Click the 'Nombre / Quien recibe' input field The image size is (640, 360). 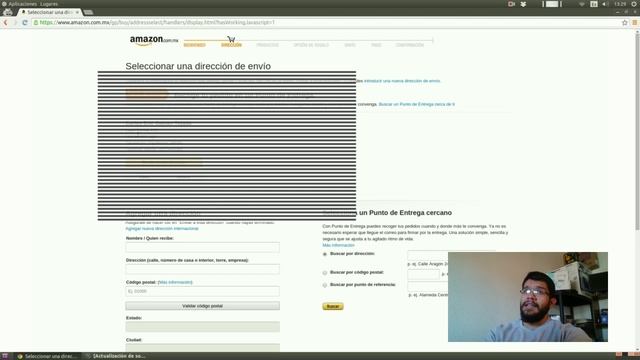point(202,247)
